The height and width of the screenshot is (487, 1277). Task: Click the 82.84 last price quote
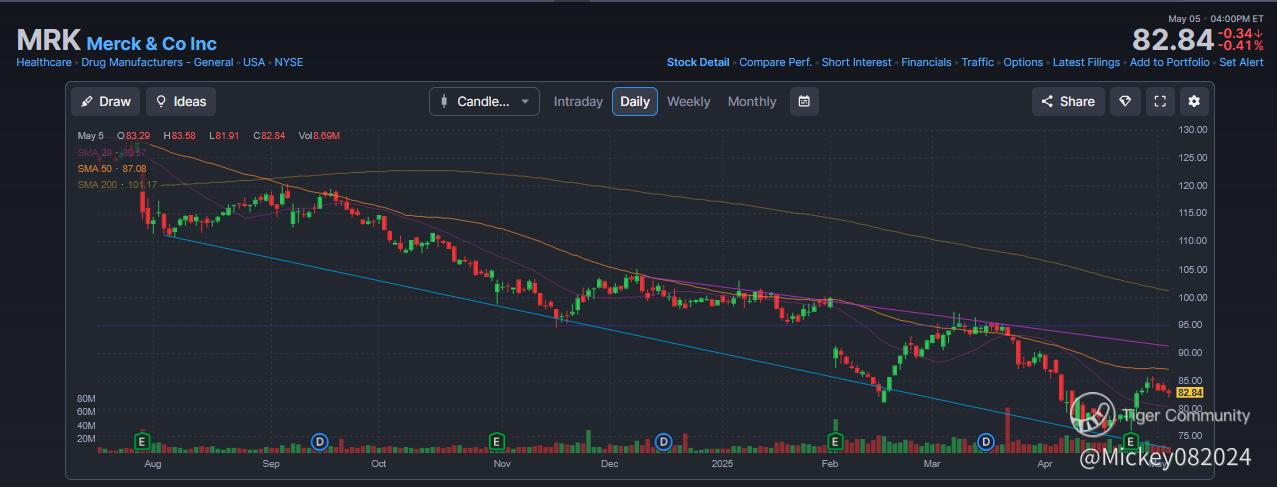pyautogui.click(x=1172, y=40)
